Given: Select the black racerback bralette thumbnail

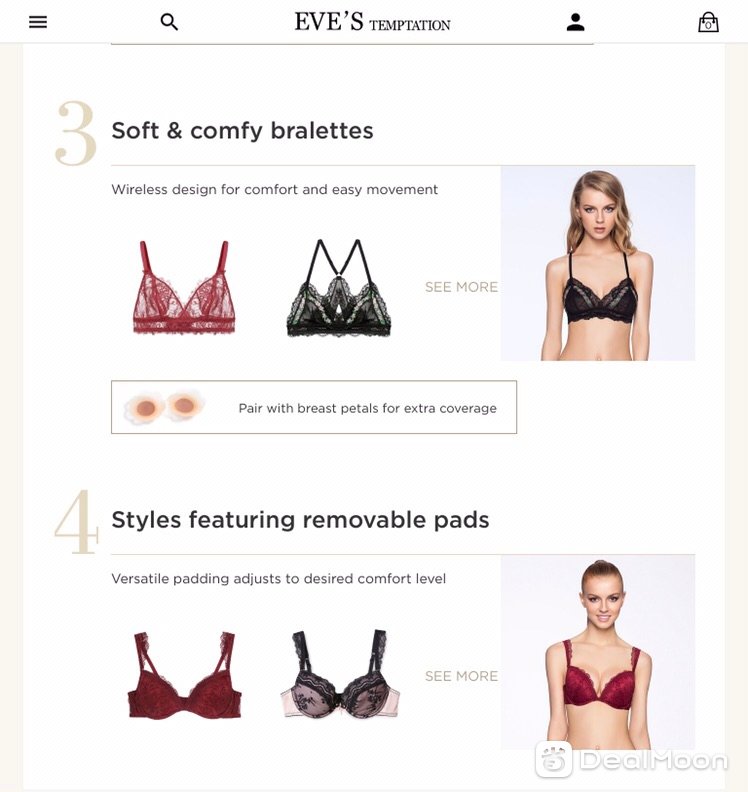Looking at the screenshot, I should coord(339,287).
